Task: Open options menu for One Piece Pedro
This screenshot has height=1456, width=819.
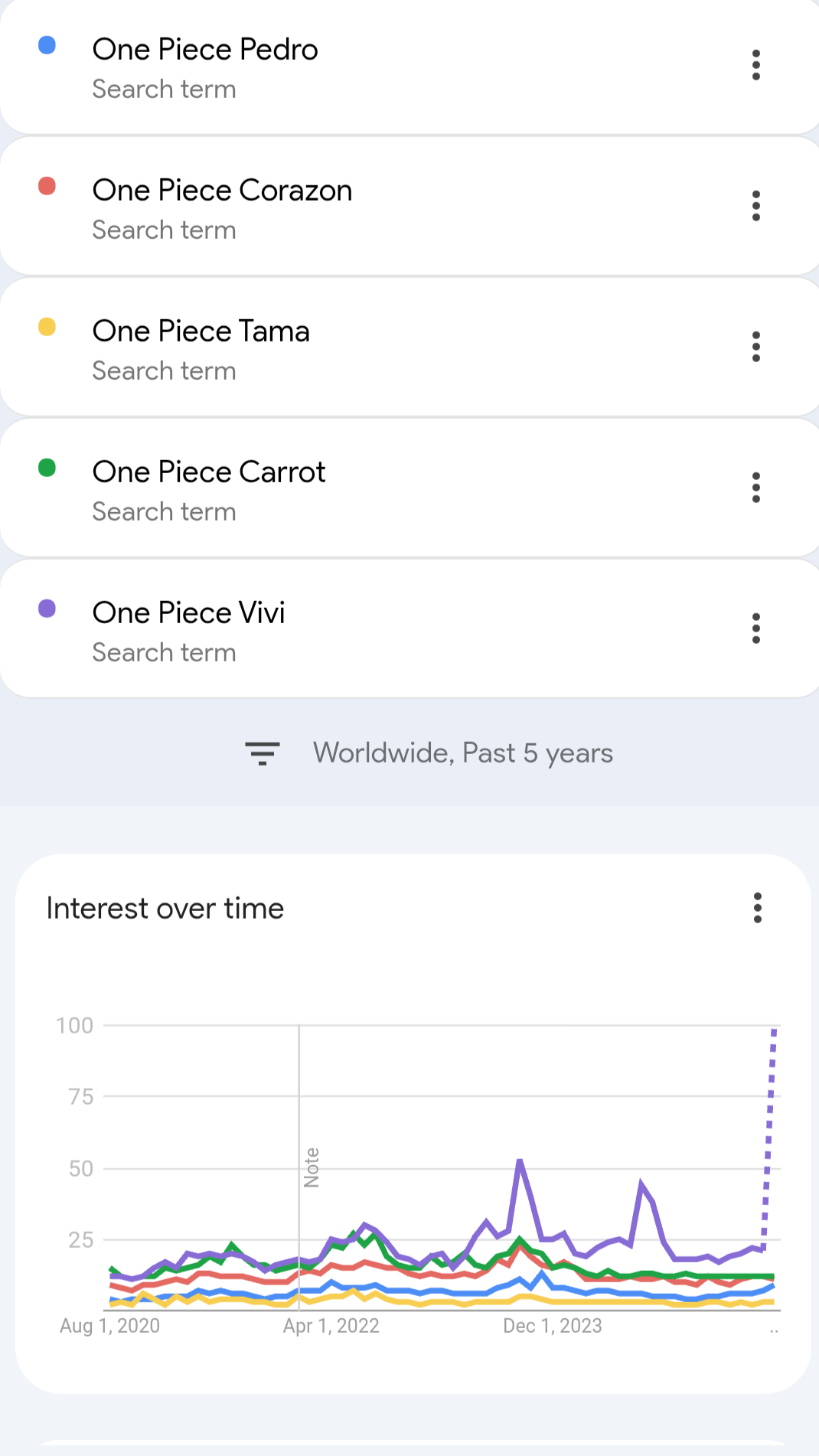Action: pos(755,65)
